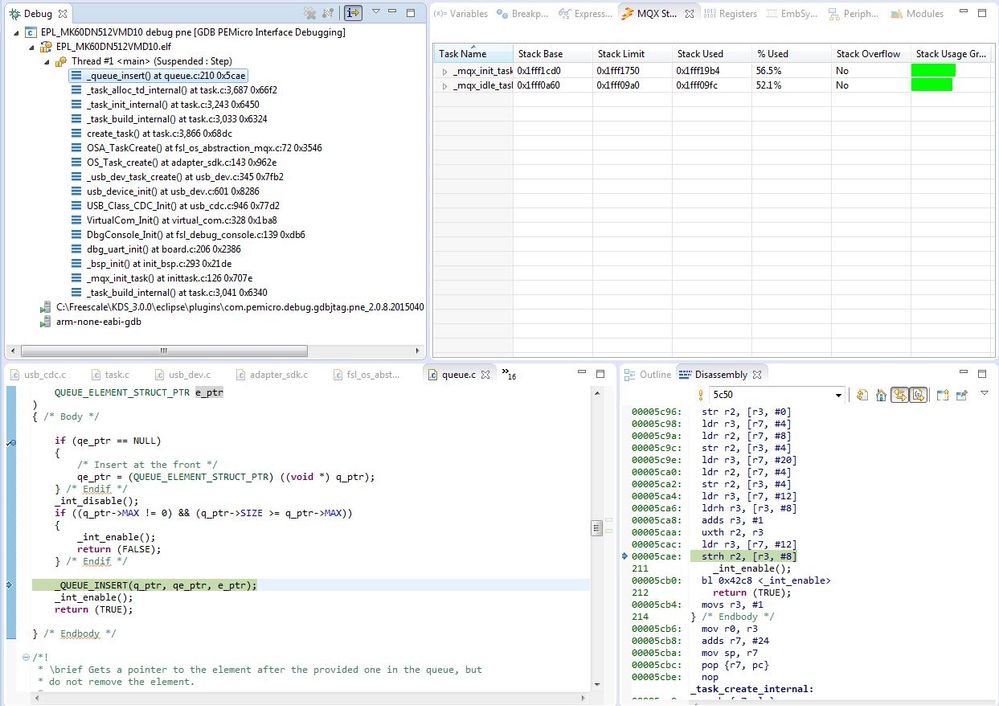Select the OSA_TaskCreate() stack frame

click(x=196, y=148)
